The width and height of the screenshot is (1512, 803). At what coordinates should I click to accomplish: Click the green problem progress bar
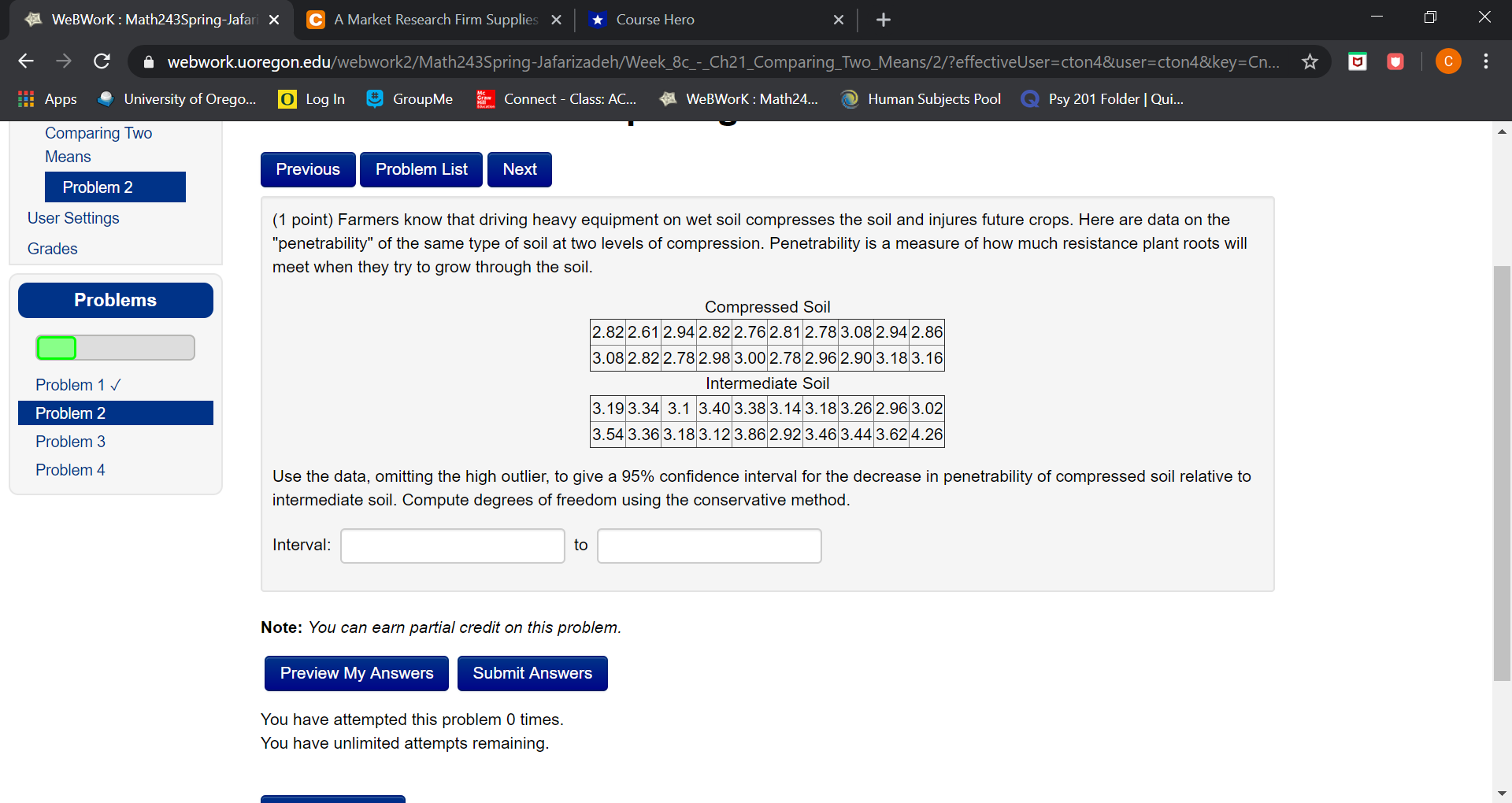click(x=57, y=347)
